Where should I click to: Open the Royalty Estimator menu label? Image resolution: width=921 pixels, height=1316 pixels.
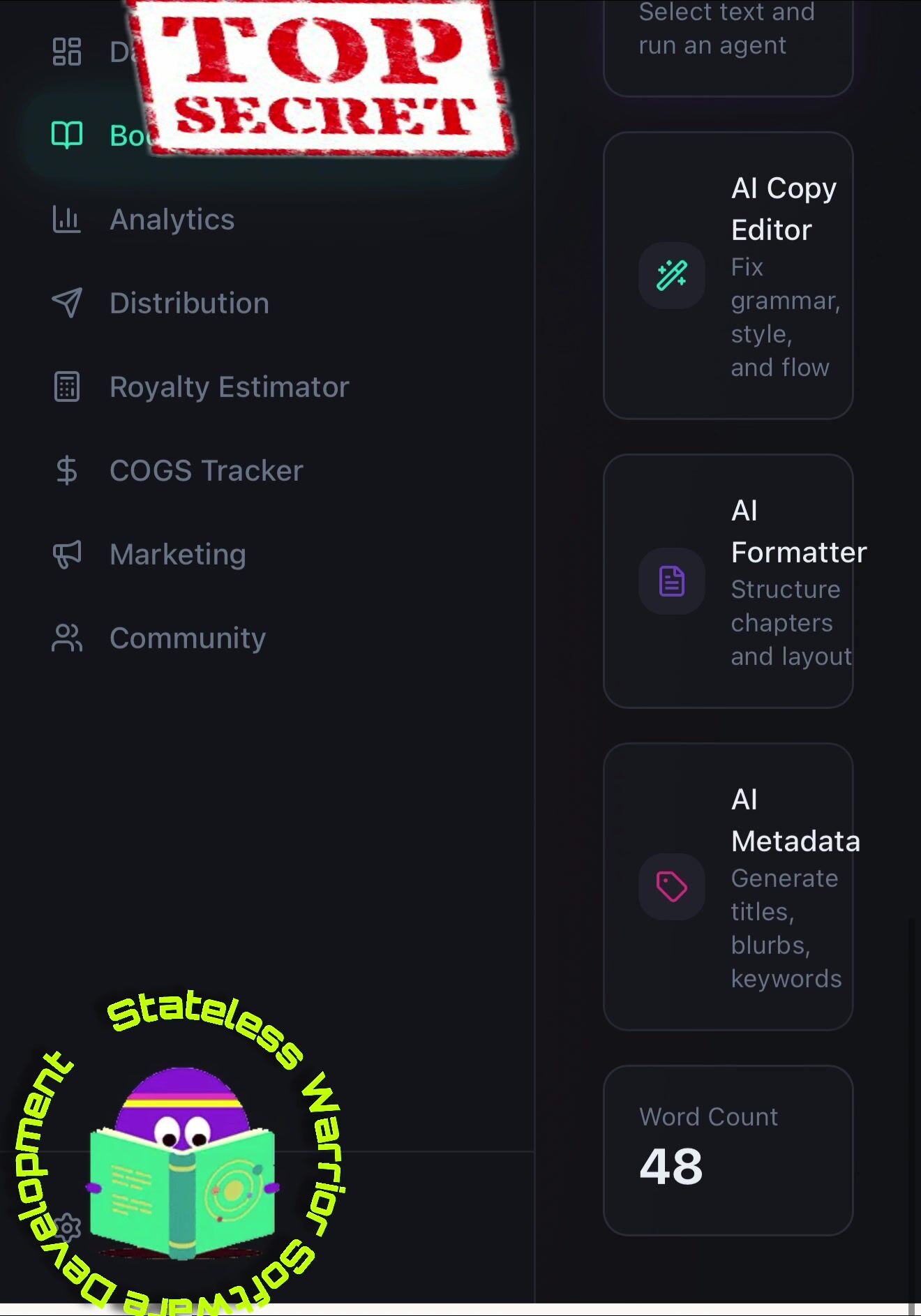point(229,387)
